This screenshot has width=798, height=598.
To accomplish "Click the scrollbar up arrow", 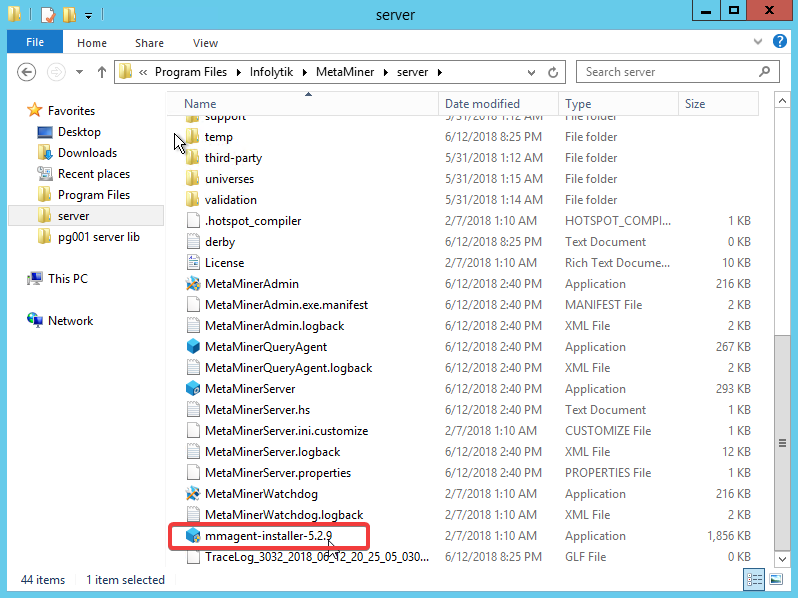I will [x=782, y=101].
